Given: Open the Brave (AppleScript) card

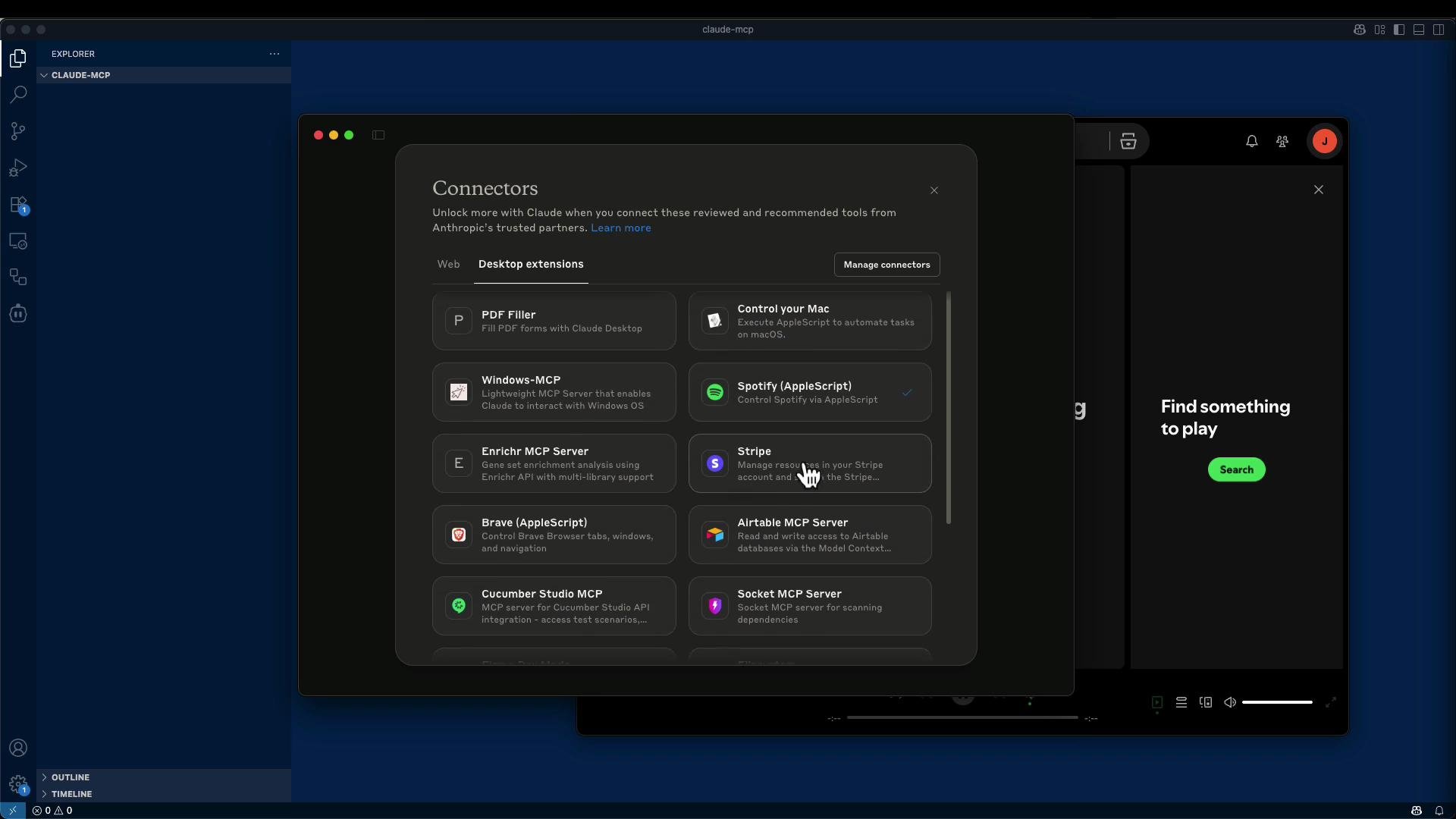Looking at the screenshot, I should 554,535.
